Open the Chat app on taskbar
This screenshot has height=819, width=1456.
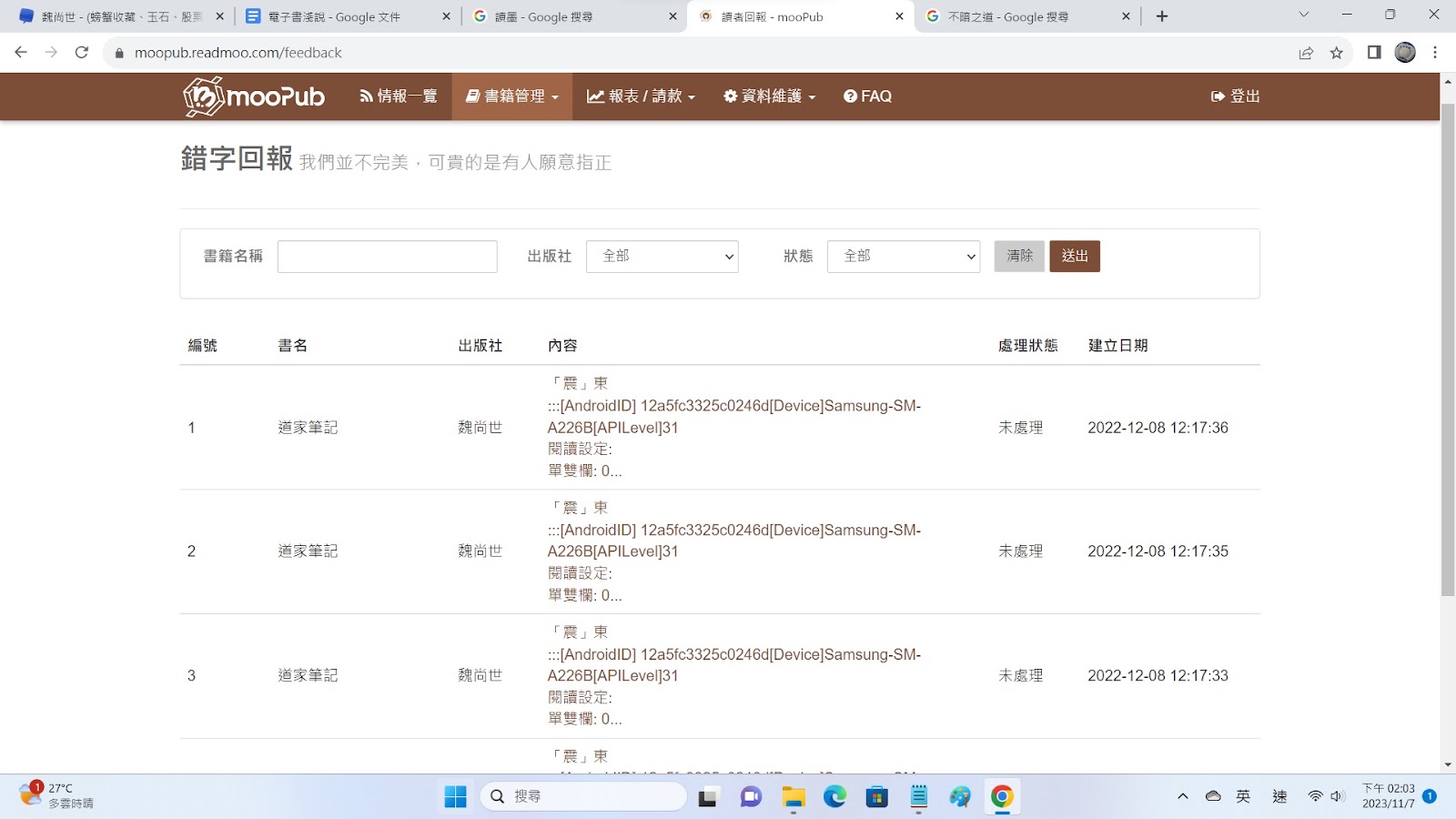(751, 797)
